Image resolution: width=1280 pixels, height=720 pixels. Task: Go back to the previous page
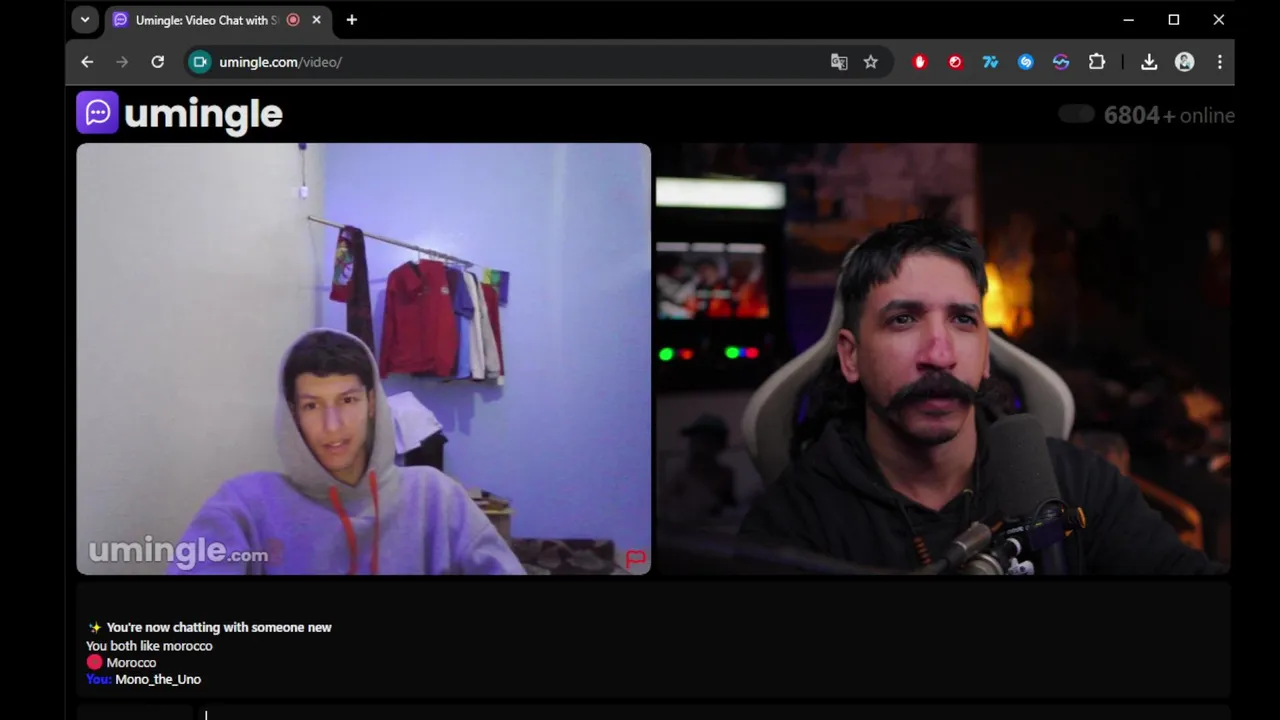(87, 62)
